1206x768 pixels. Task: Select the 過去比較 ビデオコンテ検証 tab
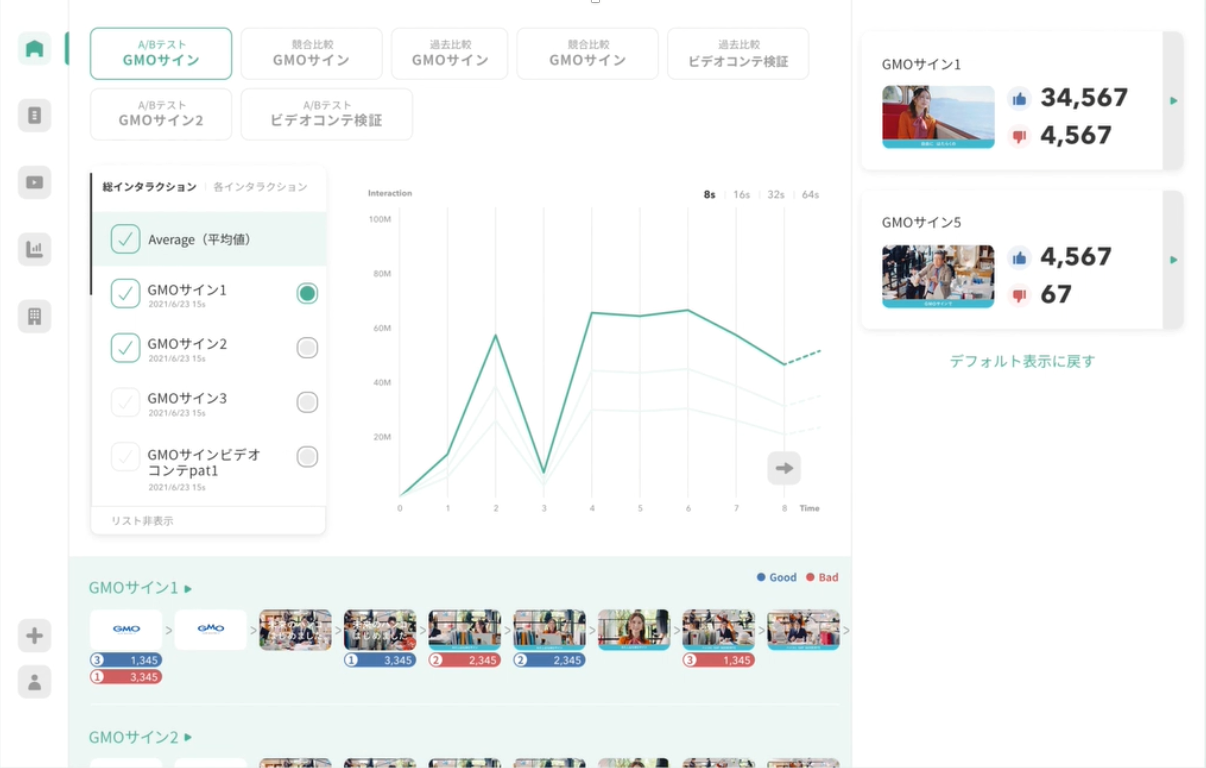(738, 54)
